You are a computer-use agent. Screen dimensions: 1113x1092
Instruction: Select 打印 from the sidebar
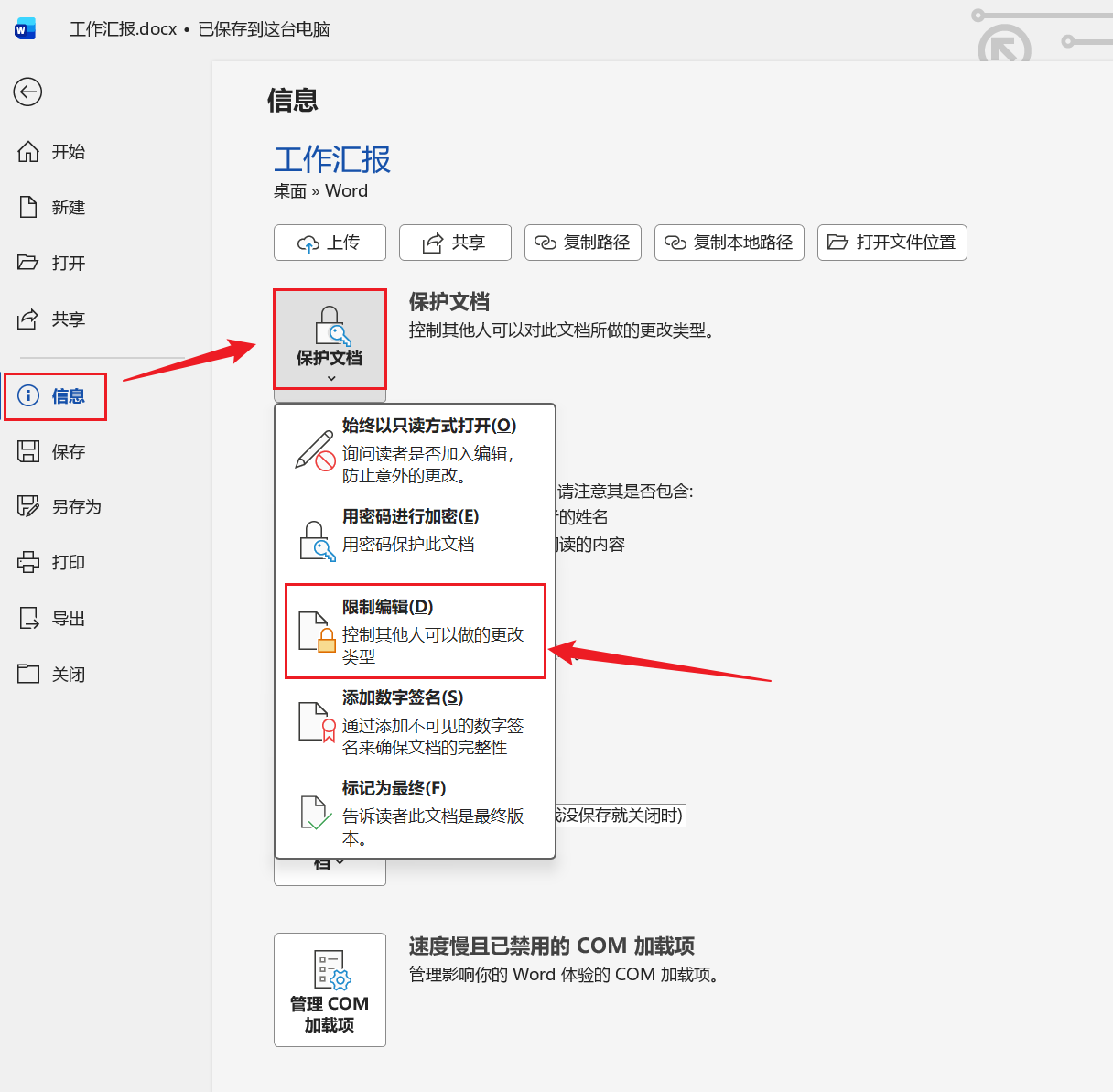[x=65, y=562]
